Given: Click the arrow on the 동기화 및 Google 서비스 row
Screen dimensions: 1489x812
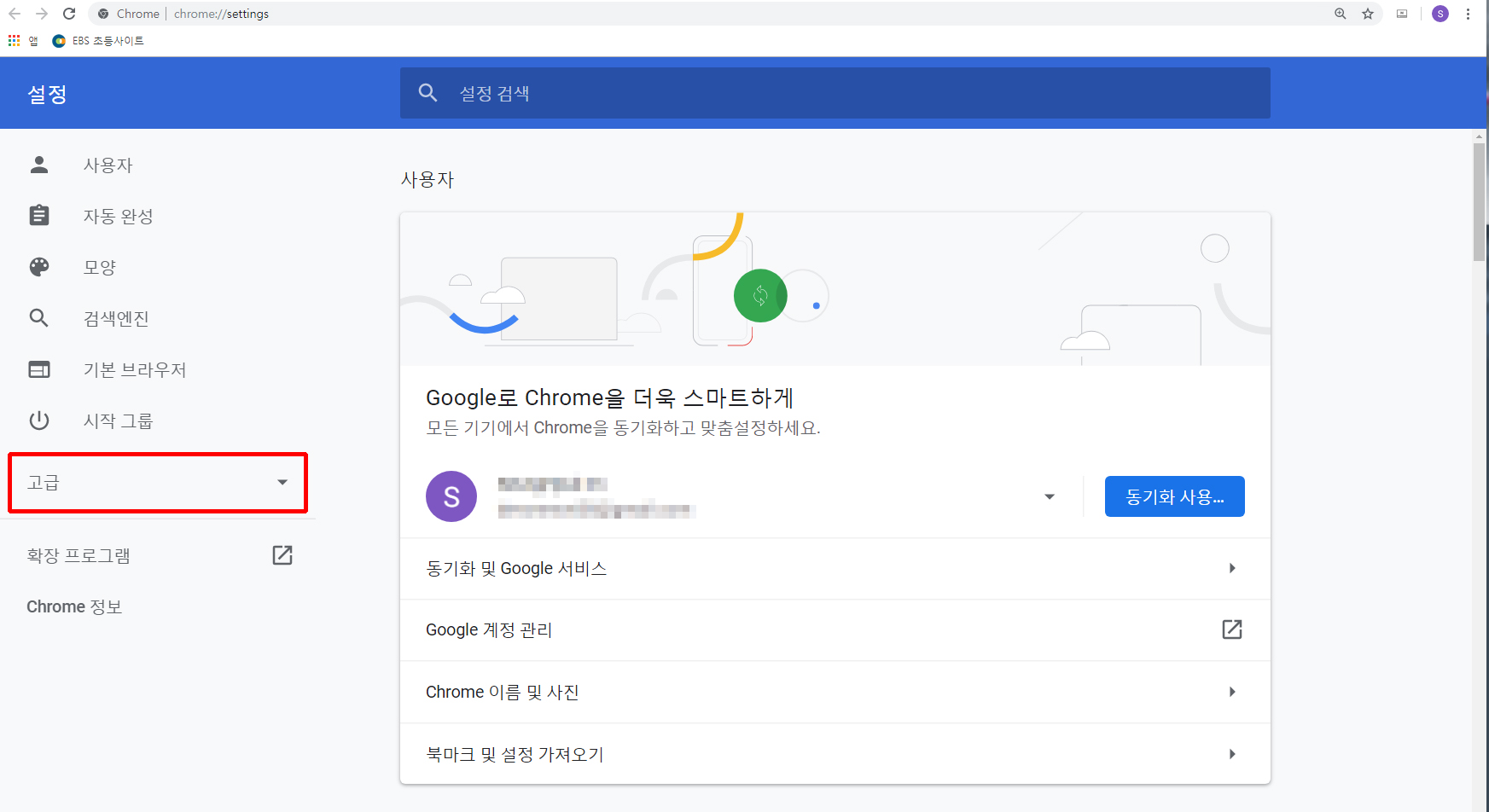Looking at the screenshot, I should (x=1232, y=568).
